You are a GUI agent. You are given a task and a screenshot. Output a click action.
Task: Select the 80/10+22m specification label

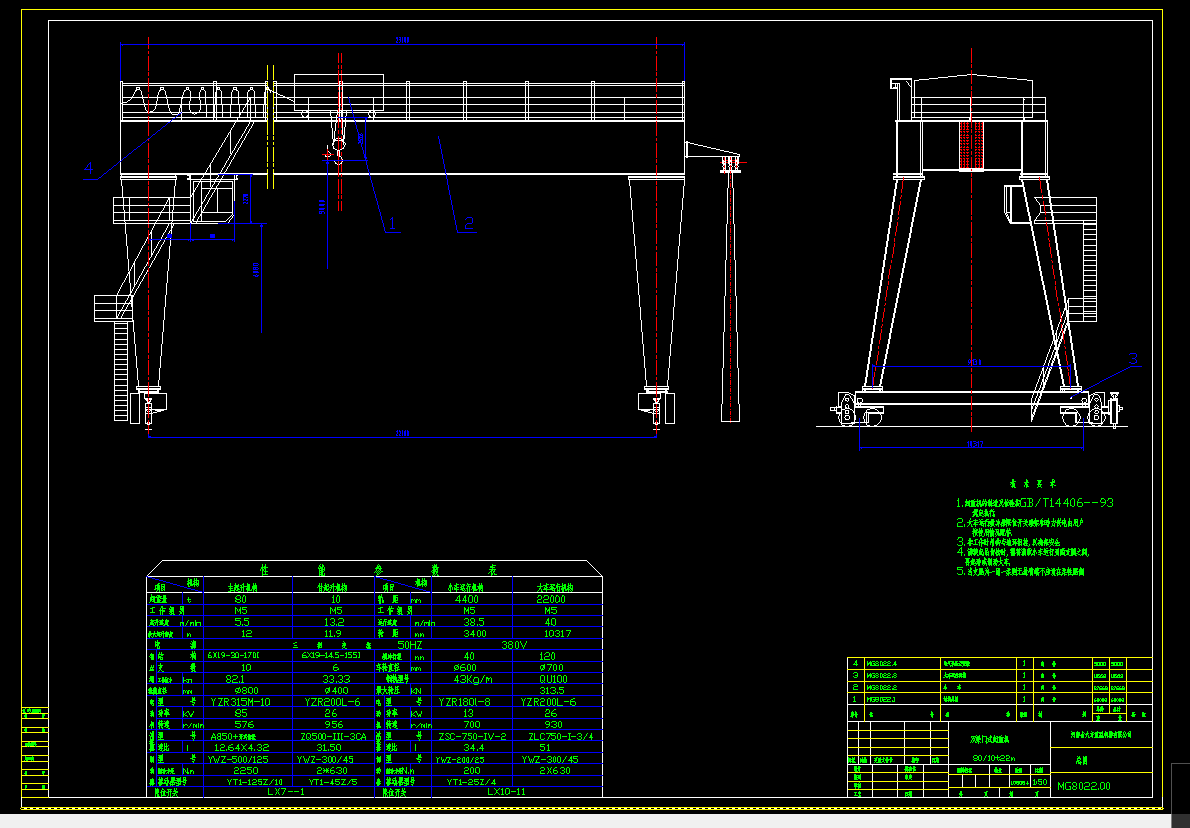[993, 758]
